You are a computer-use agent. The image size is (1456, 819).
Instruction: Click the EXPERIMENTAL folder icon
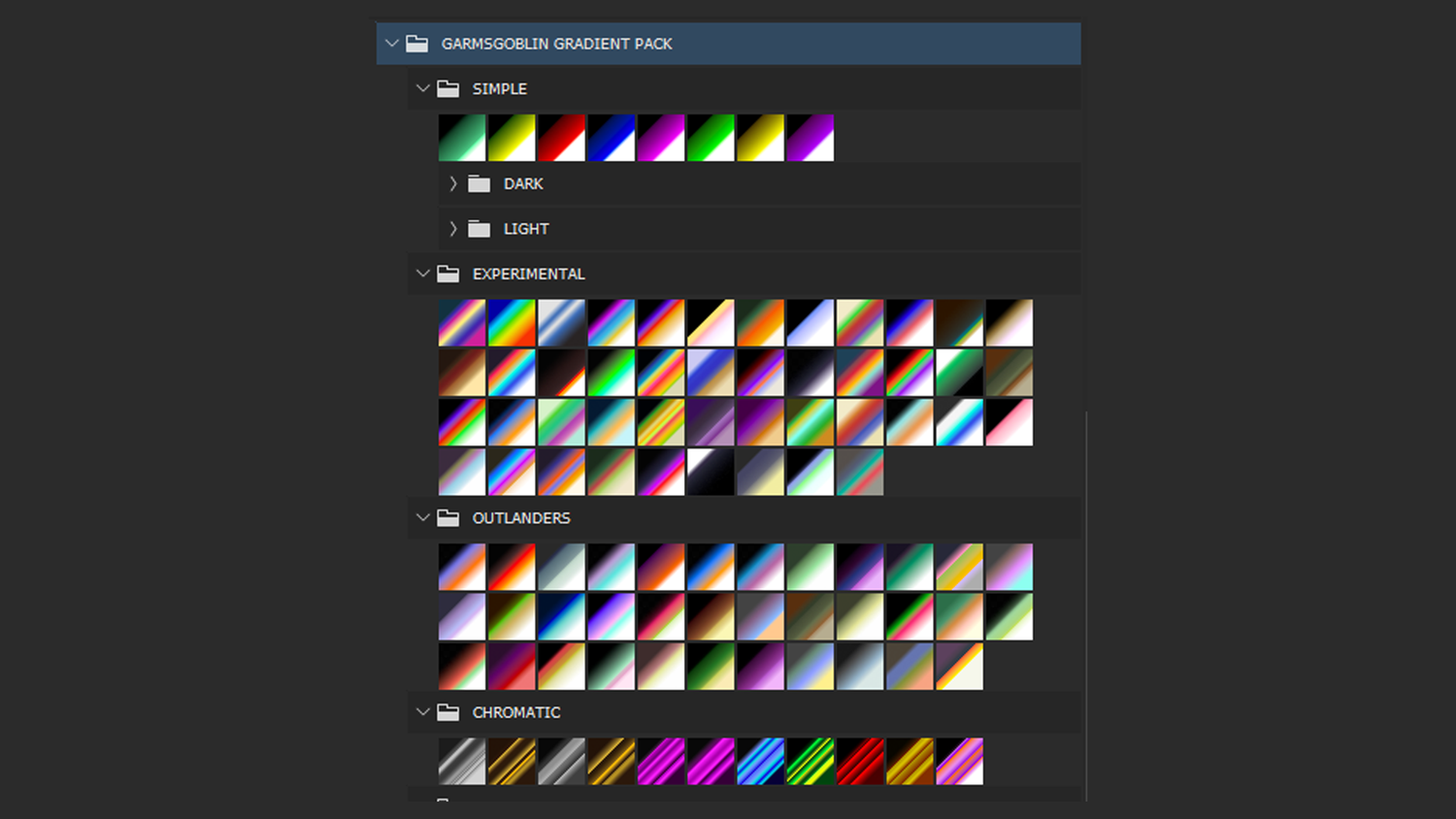pos(448,274)
